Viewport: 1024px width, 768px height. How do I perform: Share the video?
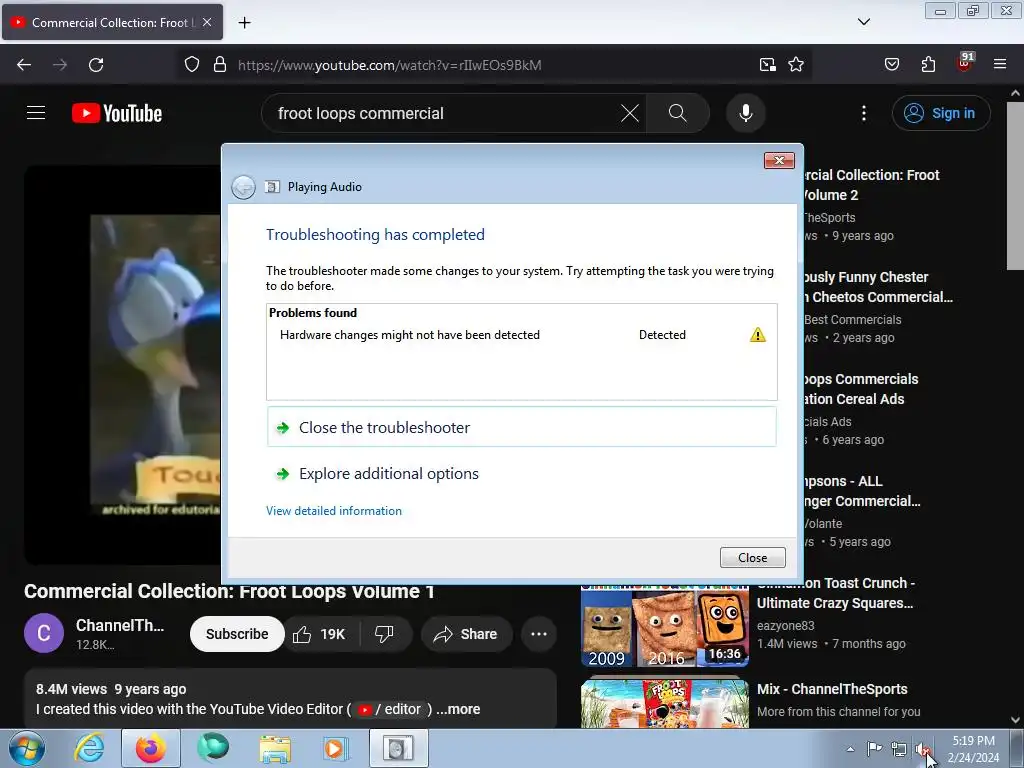coord(466,634)
